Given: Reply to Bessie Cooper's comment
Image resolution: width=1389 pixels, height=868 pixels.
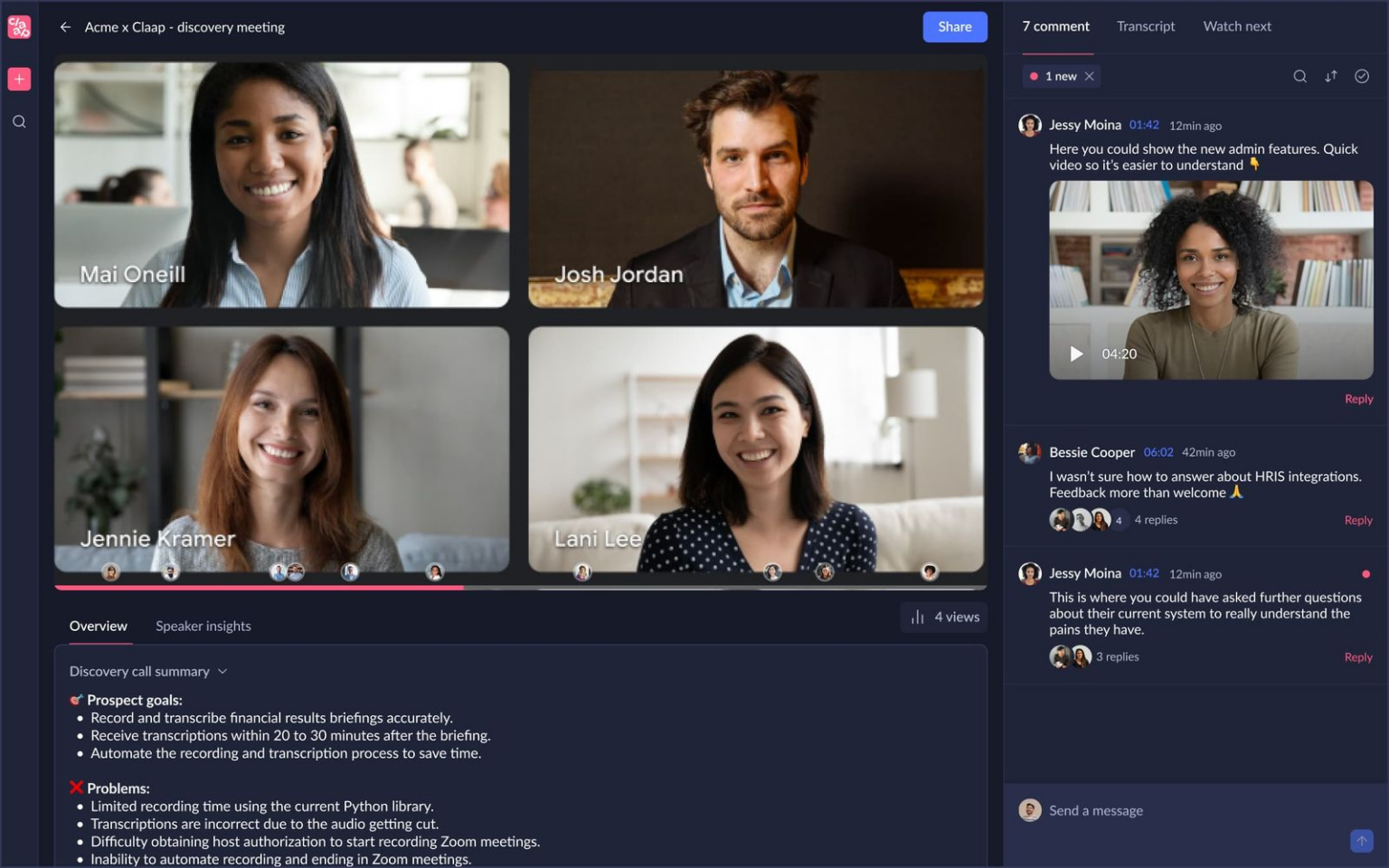Looking at the screenshot, I should coord(1357,520).
